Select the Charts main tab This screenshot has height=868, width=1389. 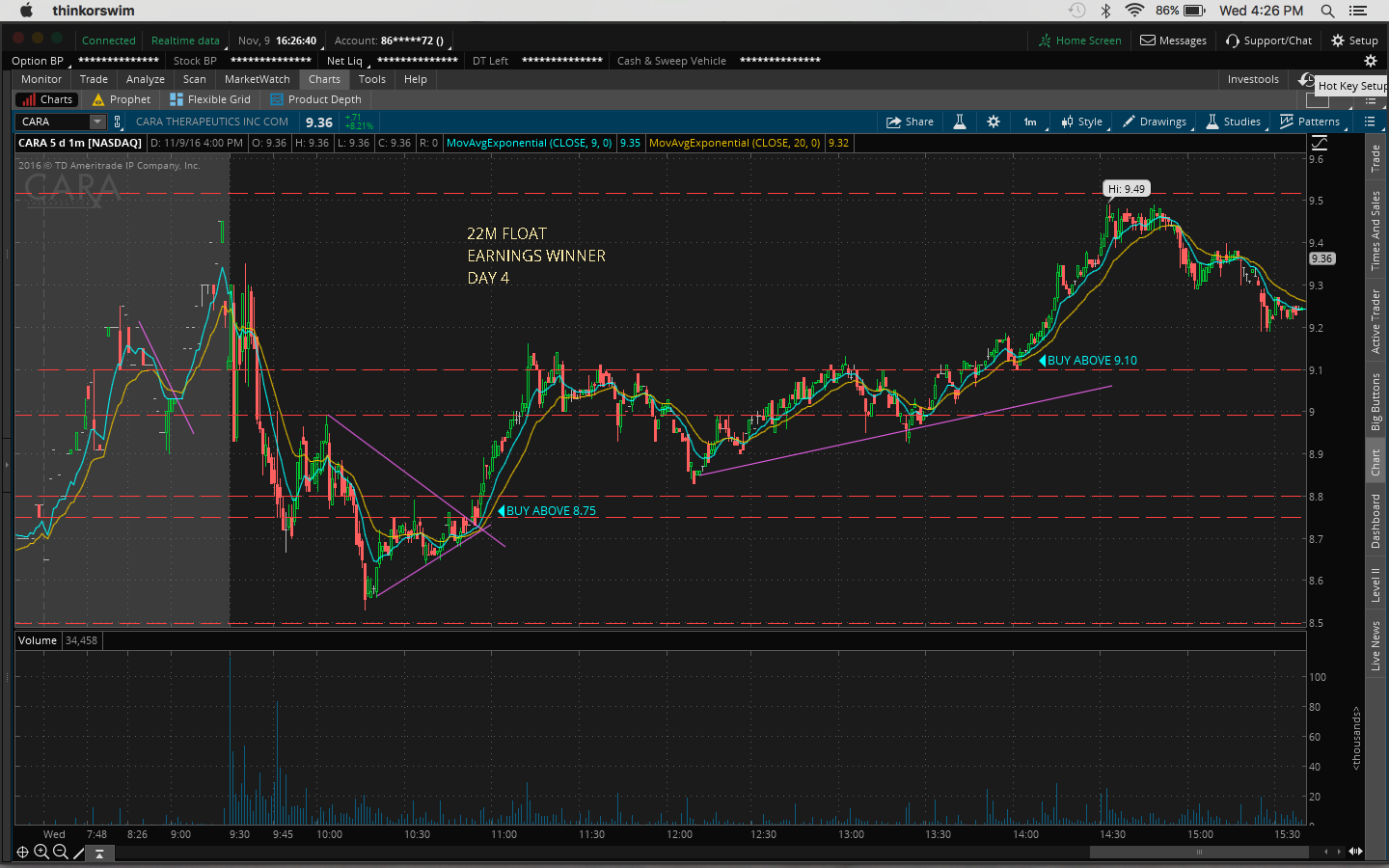(324, 79)
